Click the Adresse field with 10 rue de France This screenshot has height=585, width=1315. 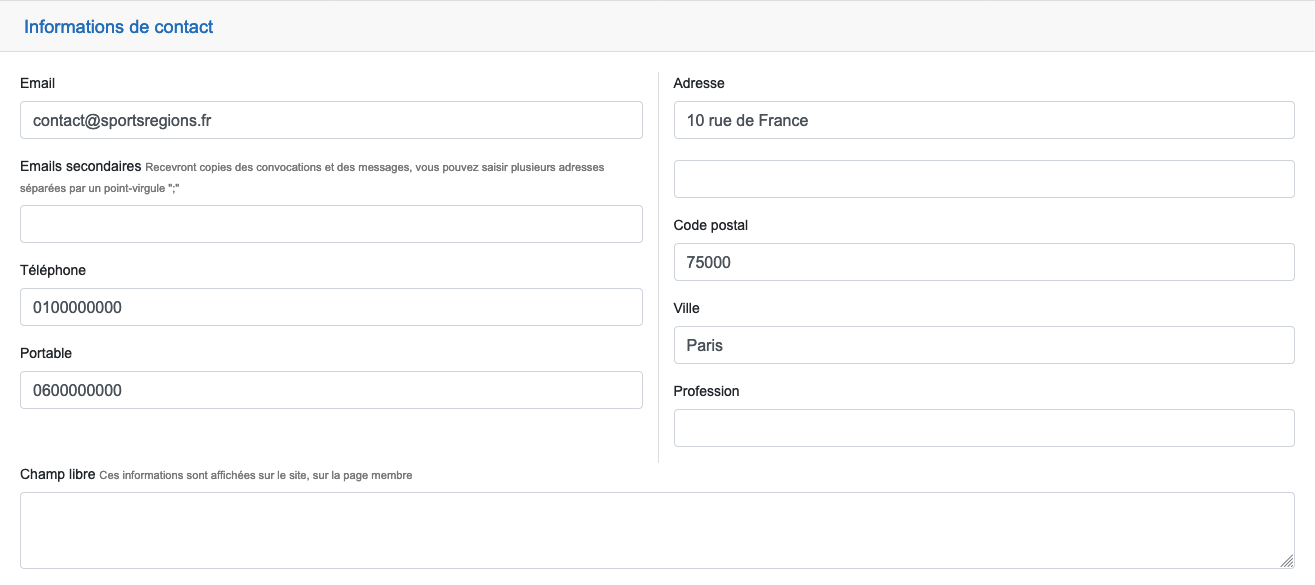coord(984,120)
